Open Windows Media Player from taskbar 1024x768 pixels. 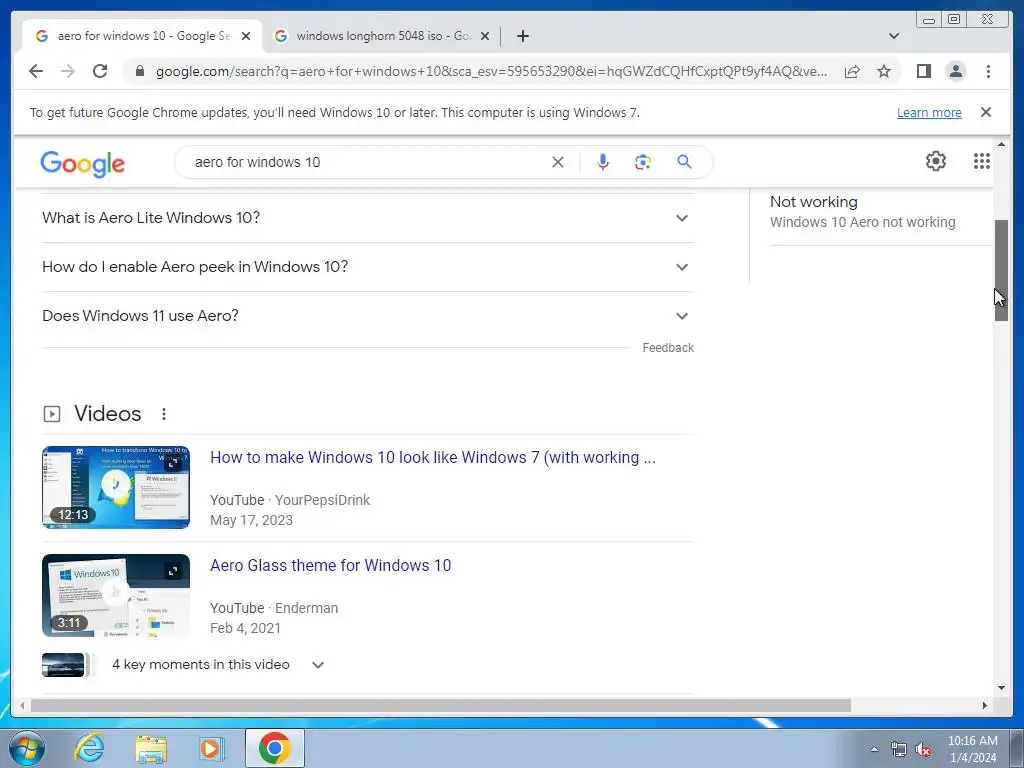tap(211, 748)
